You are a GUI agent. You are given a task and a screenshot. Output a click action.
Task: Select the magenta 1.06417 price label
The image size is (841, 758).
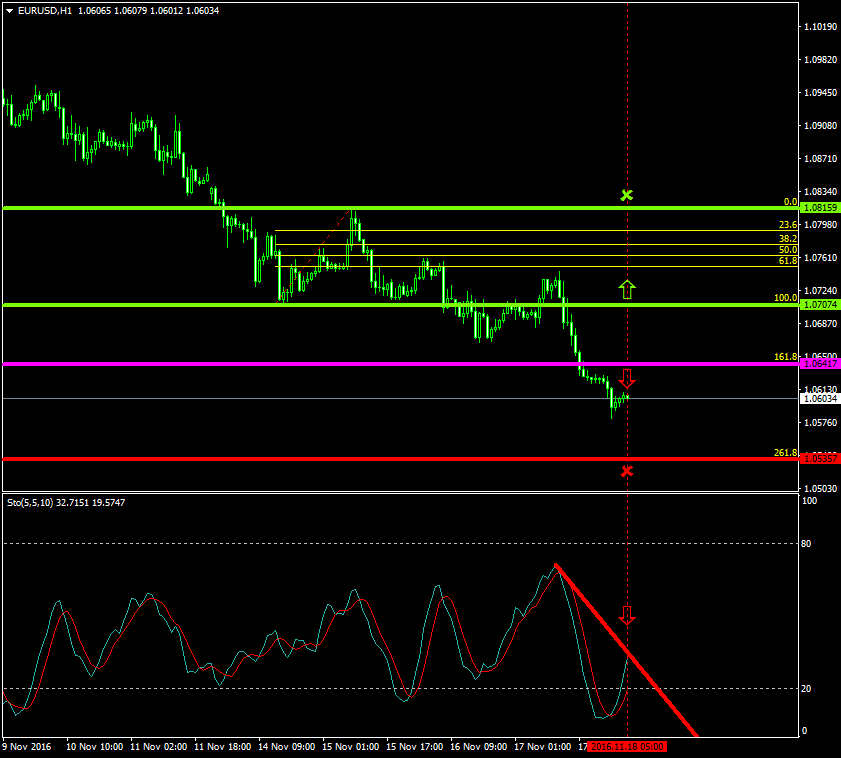click(x=820, y=363)
